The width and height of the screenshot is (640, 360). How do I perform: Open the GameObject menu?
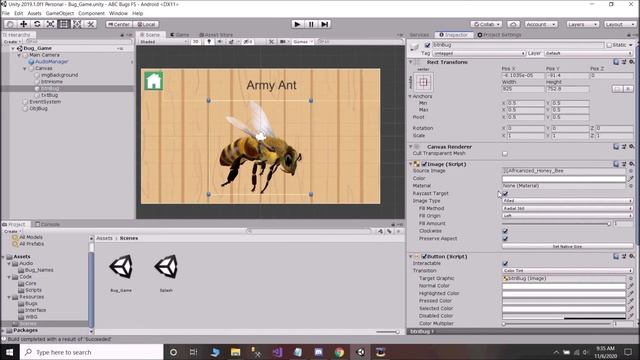(60, 13)
